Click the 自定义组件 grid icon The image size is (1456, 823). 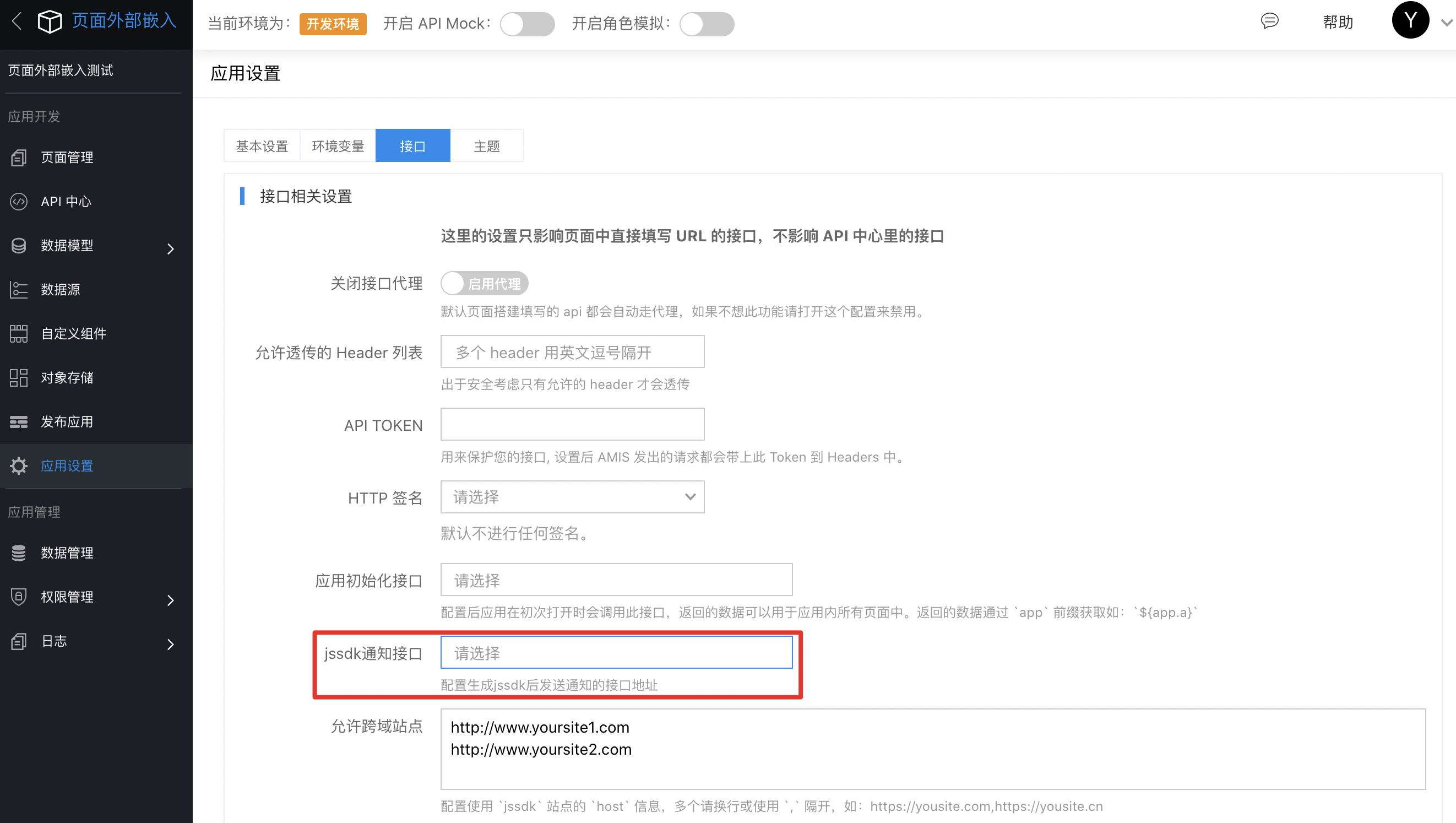coord(19,334)
